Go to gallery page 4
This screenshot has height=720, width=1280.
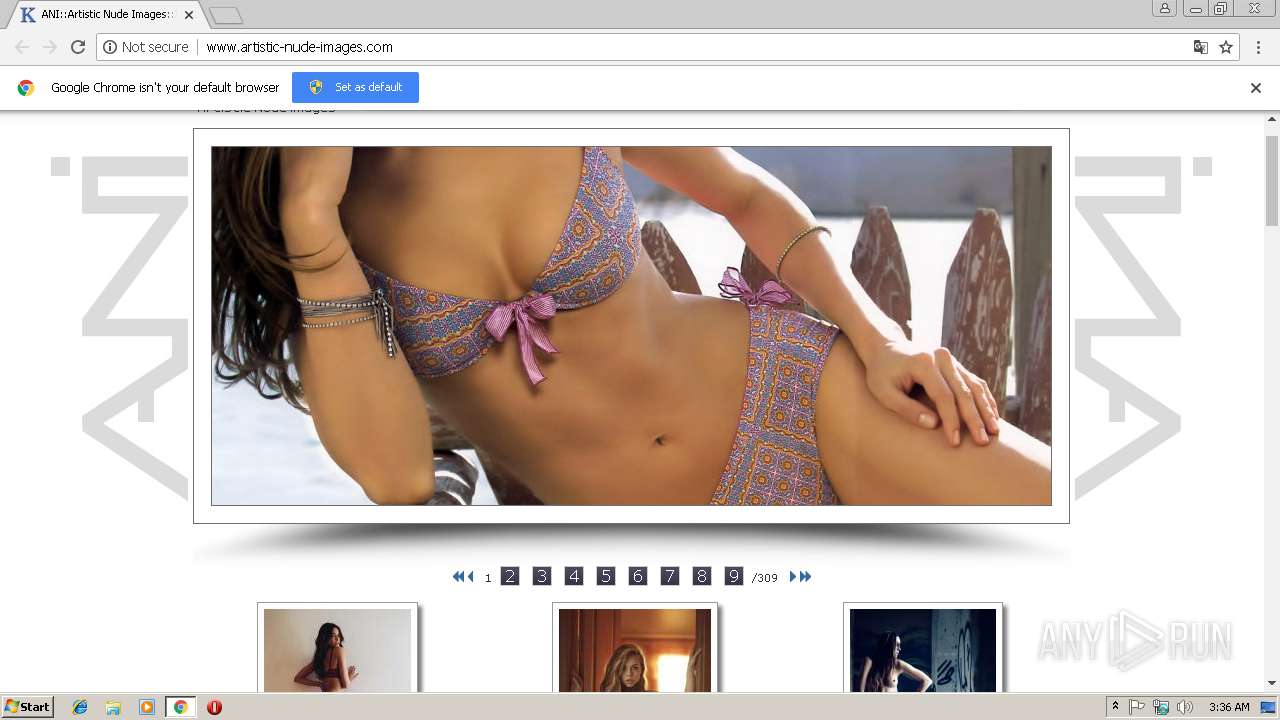(x=574, y=576)
